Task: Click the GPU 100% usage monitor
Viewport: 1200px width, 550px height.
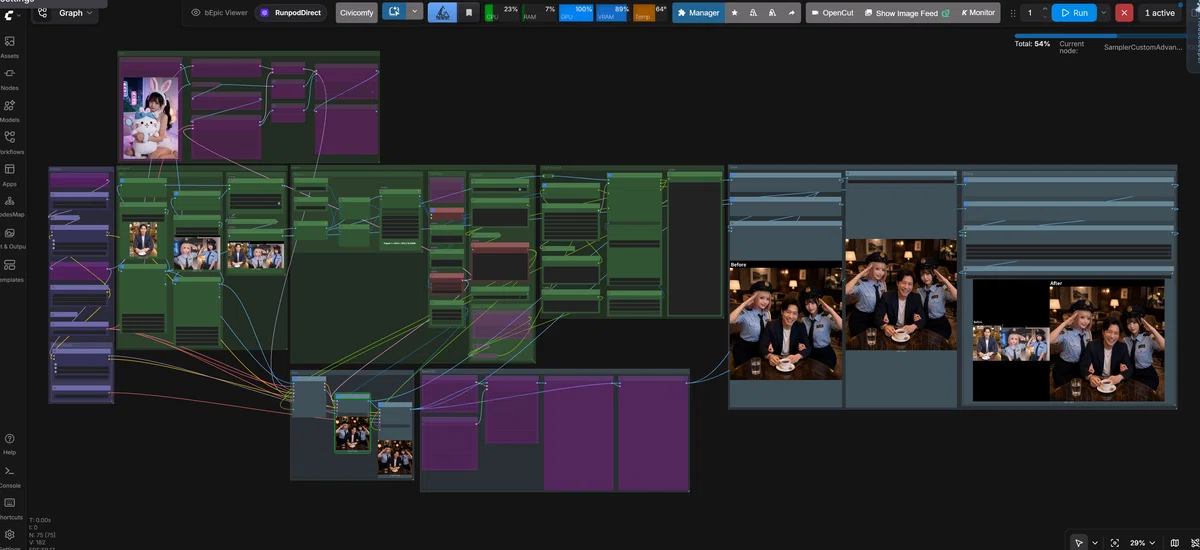Action: 576,12
